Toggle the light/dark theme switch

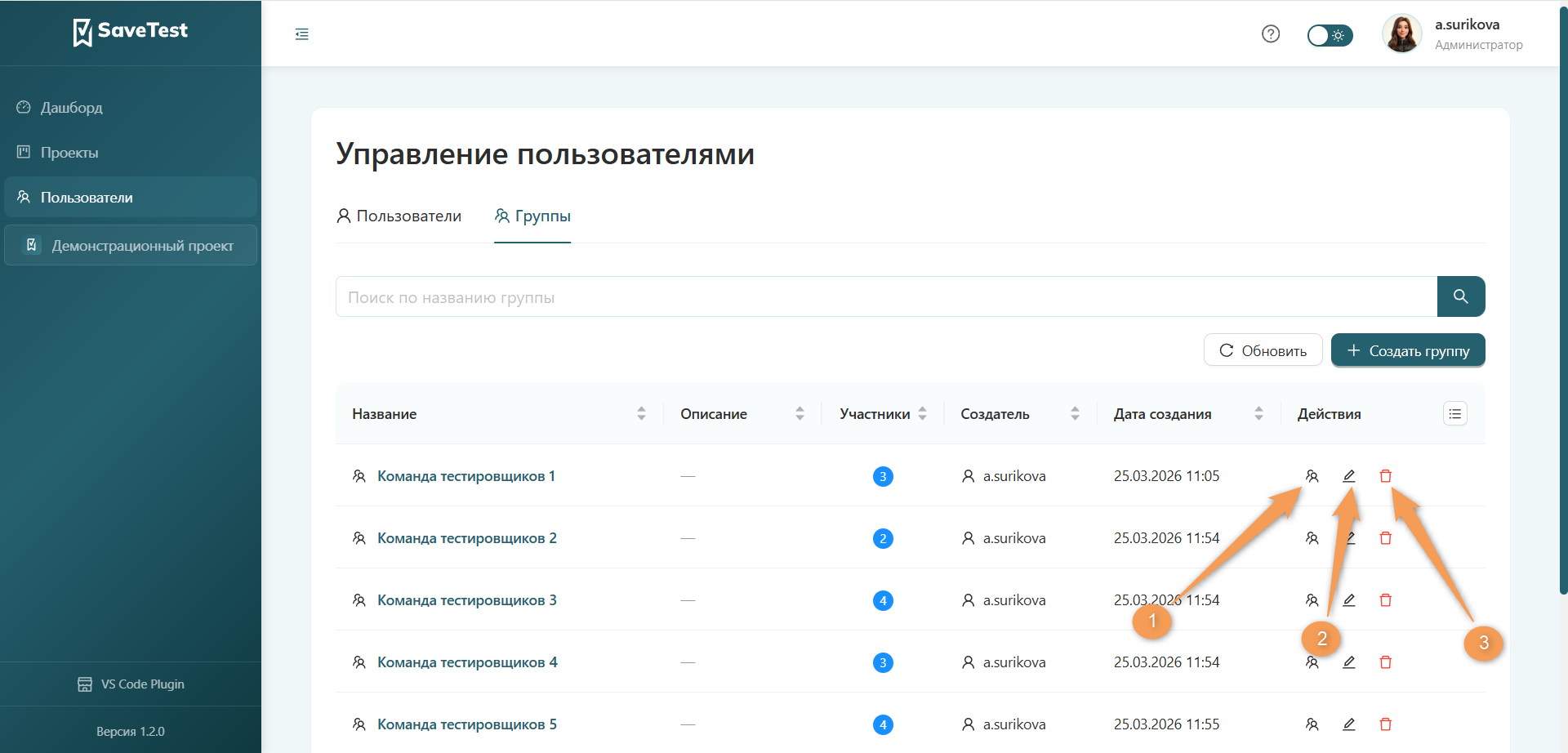click(1330, 35)
